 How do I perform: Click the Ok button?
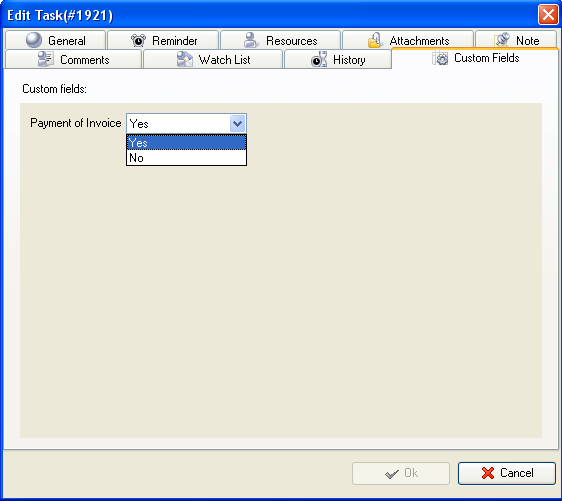click(401, 473)
